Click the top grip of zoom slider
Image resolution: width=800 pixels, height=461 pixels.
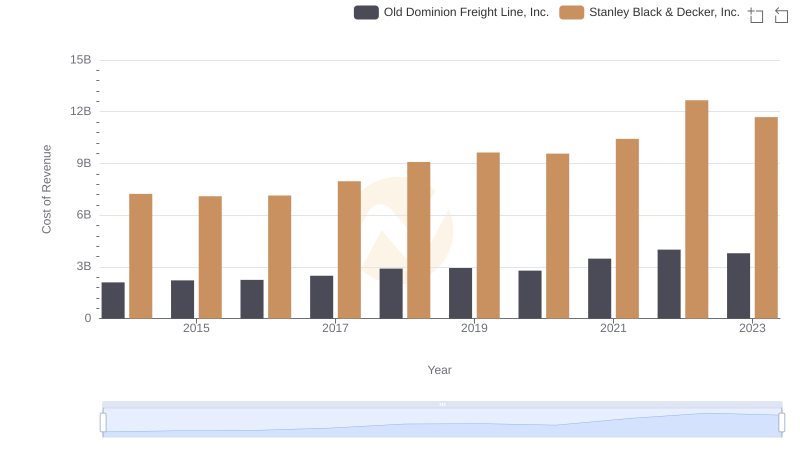(x=442, y=404)
